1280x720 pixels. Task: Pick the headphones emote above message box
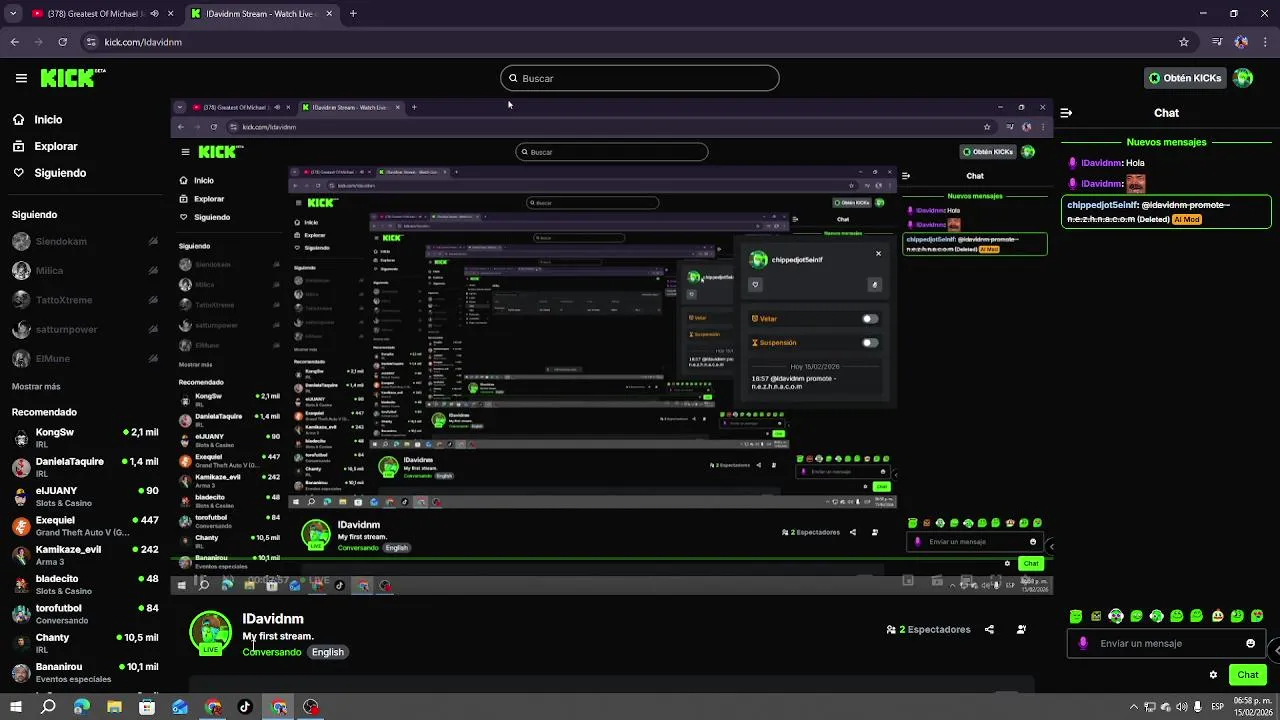click(x=1116, y=616)
